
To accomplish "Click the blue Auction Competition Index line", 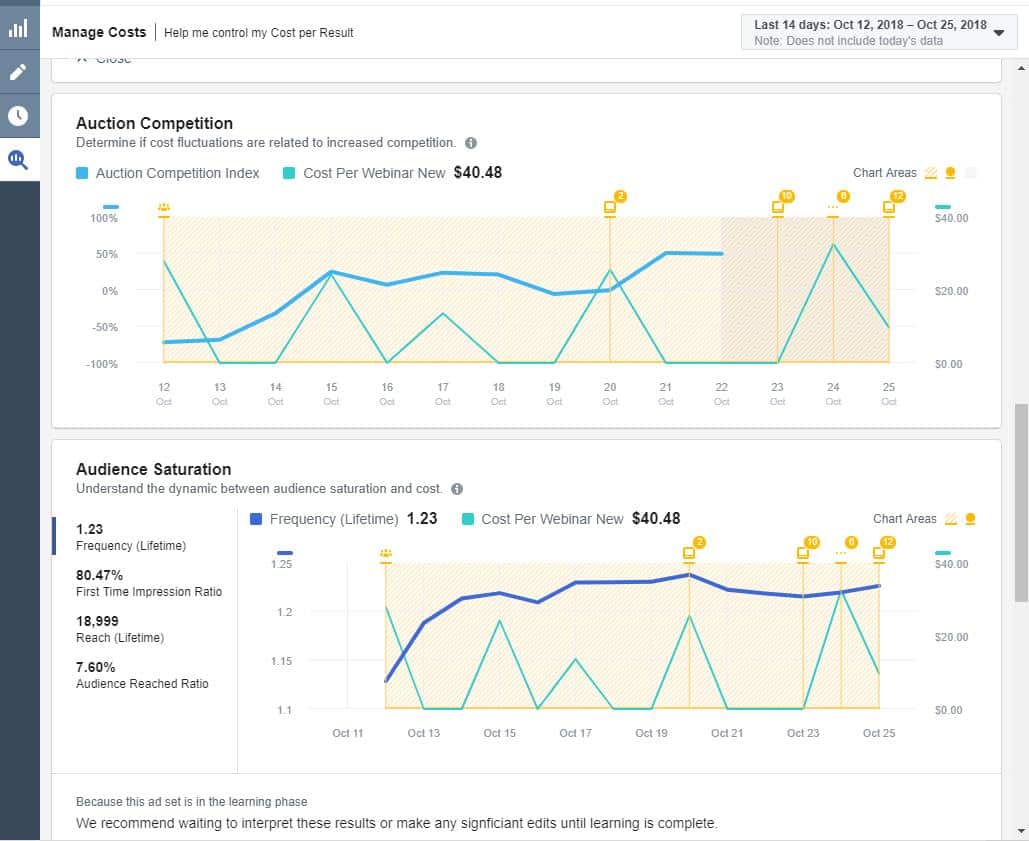I will [443, 274].
